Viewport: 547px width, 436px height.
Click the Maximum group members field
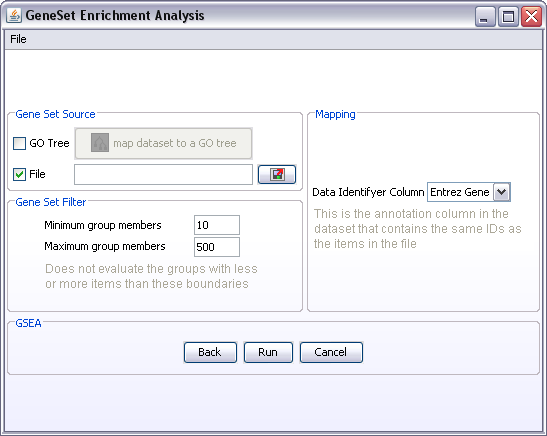click(x=217, y=247)
